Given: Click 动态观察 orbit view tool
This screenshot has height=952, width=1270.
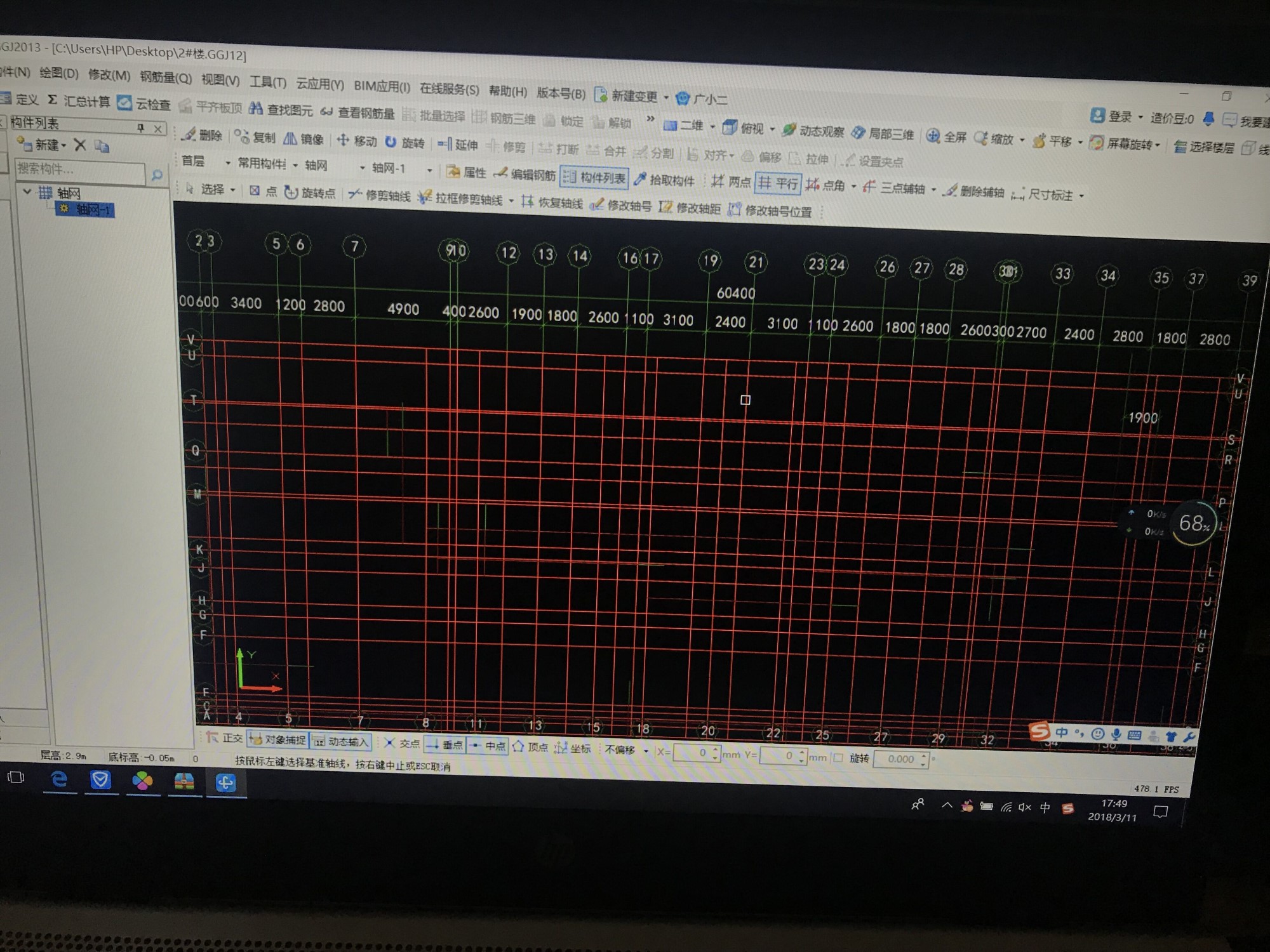Looking at the screenshot, I should tap(813, 131).
